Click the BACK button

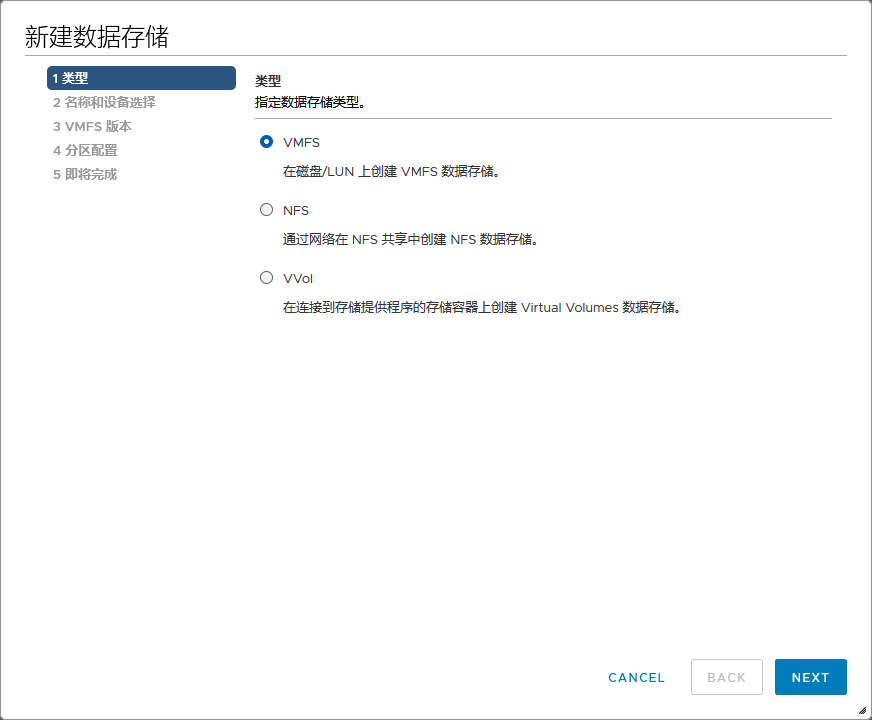pyautogui.click(x=727, y=677)
